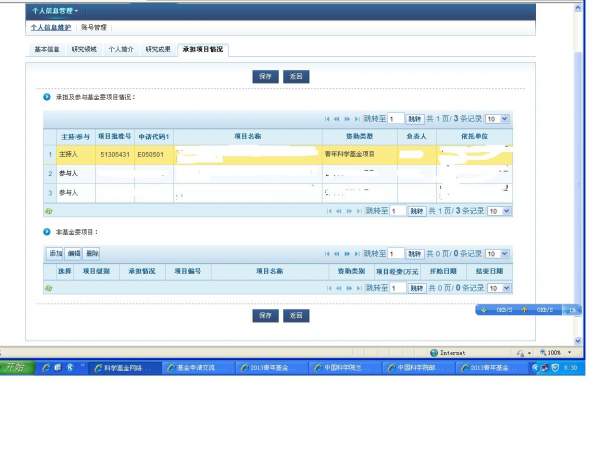Open rows-per-page dropdown in fund table bottom pager
Viewport: 600px width, 450px height.
pyautogui.click(x=499, y=211)
